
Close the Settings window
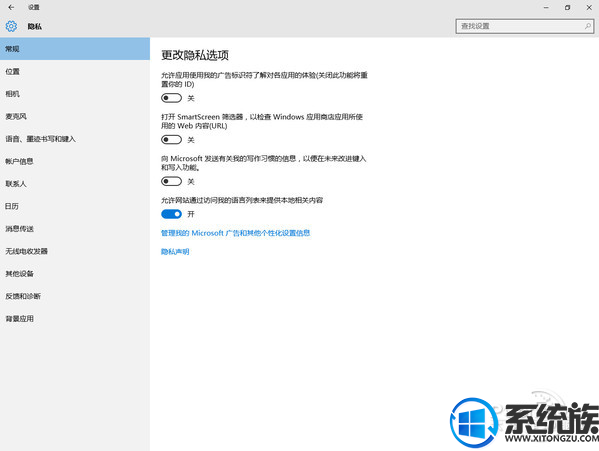(589, 7)
